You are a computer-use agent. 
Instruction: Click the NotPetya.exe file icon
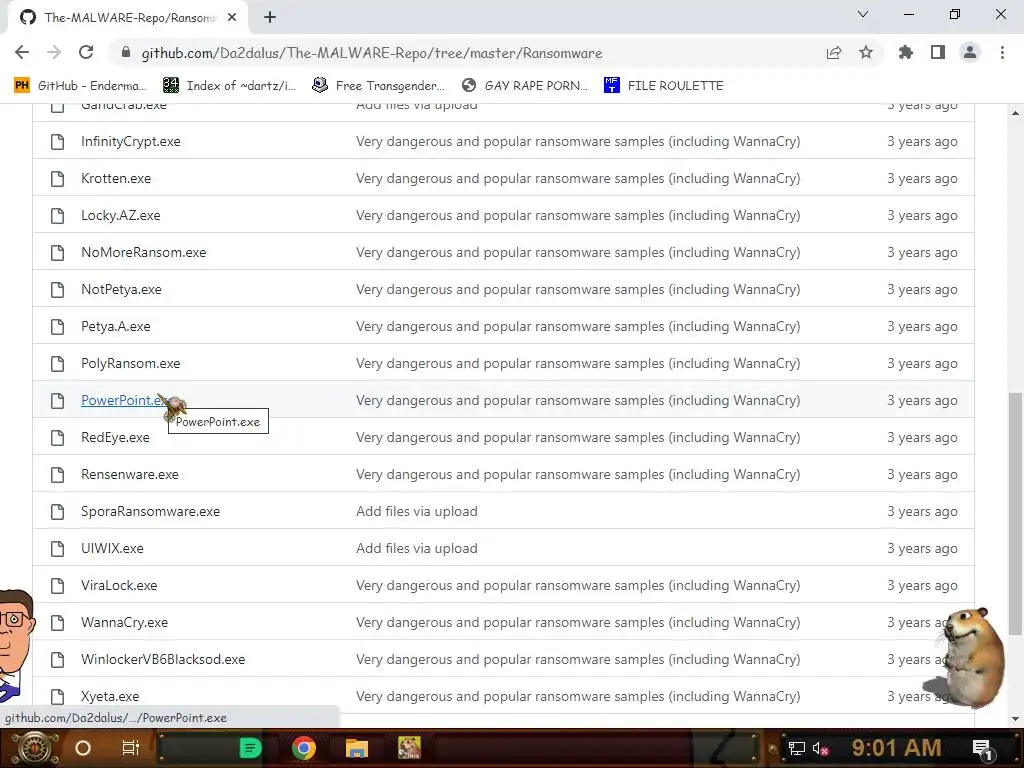[57, 290]
